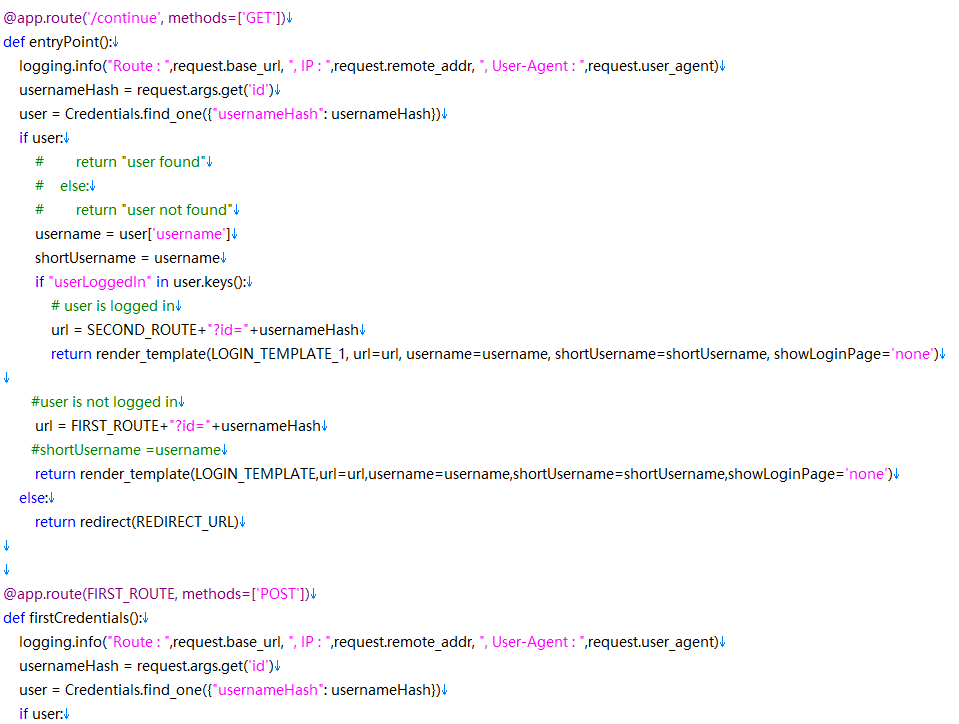This screenshot has height=724, width=959.
Task: Click the '# user is logged in' comment
Action: [113, 306]
